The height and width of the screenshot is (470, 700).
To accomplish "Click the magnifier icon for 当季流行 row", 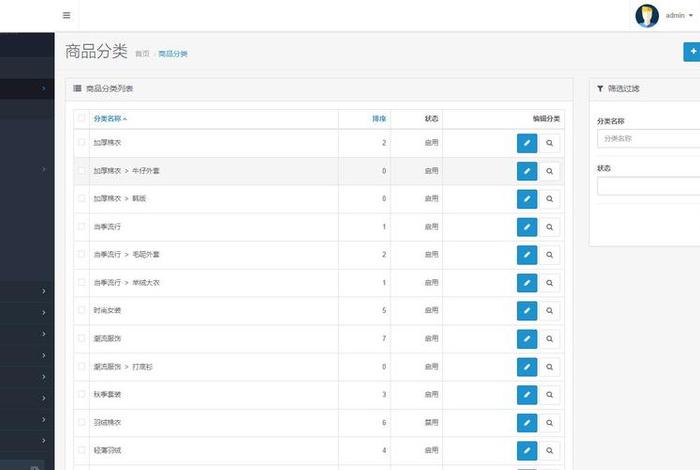I will [x=550, y=227].
